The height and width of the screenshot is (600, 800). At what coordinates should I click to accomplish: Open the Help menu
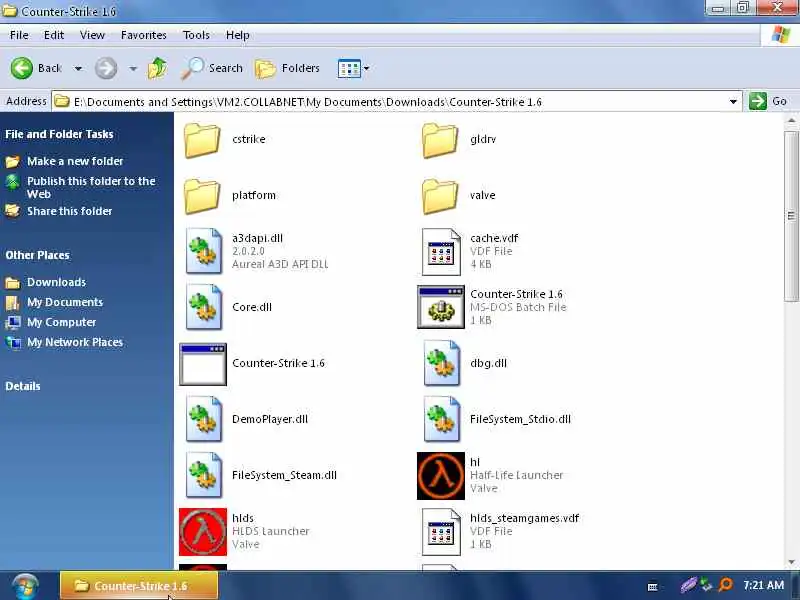point(237,35)
